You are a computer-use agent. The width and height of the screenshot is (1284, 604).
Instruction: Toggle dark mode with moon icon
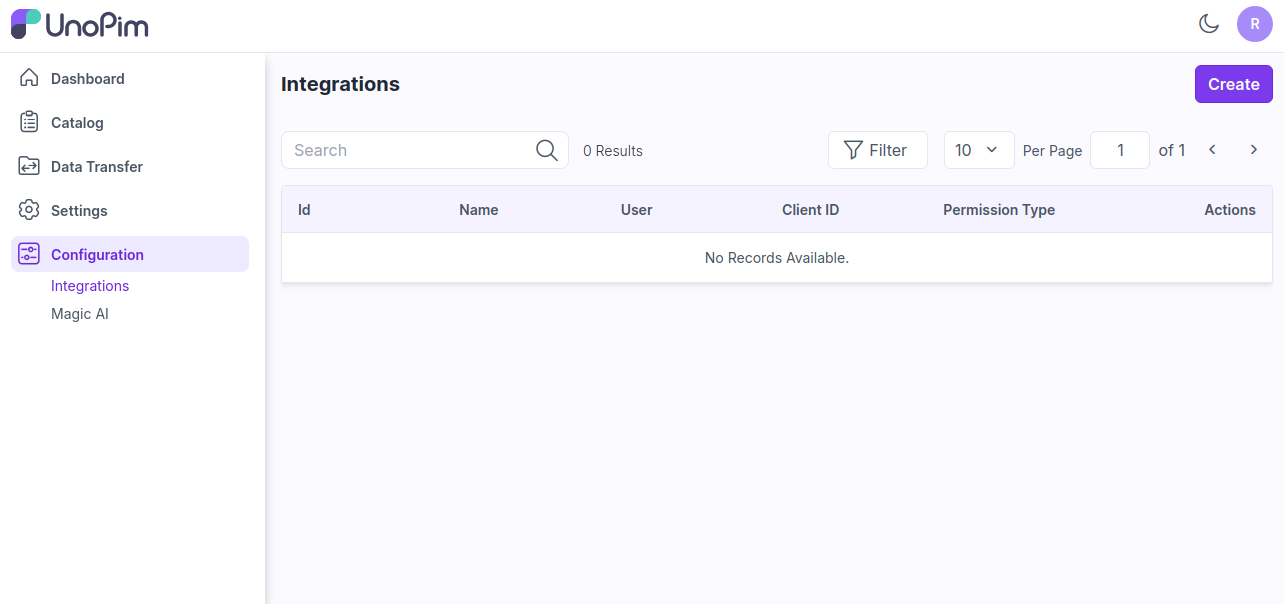coord(1209,24)
